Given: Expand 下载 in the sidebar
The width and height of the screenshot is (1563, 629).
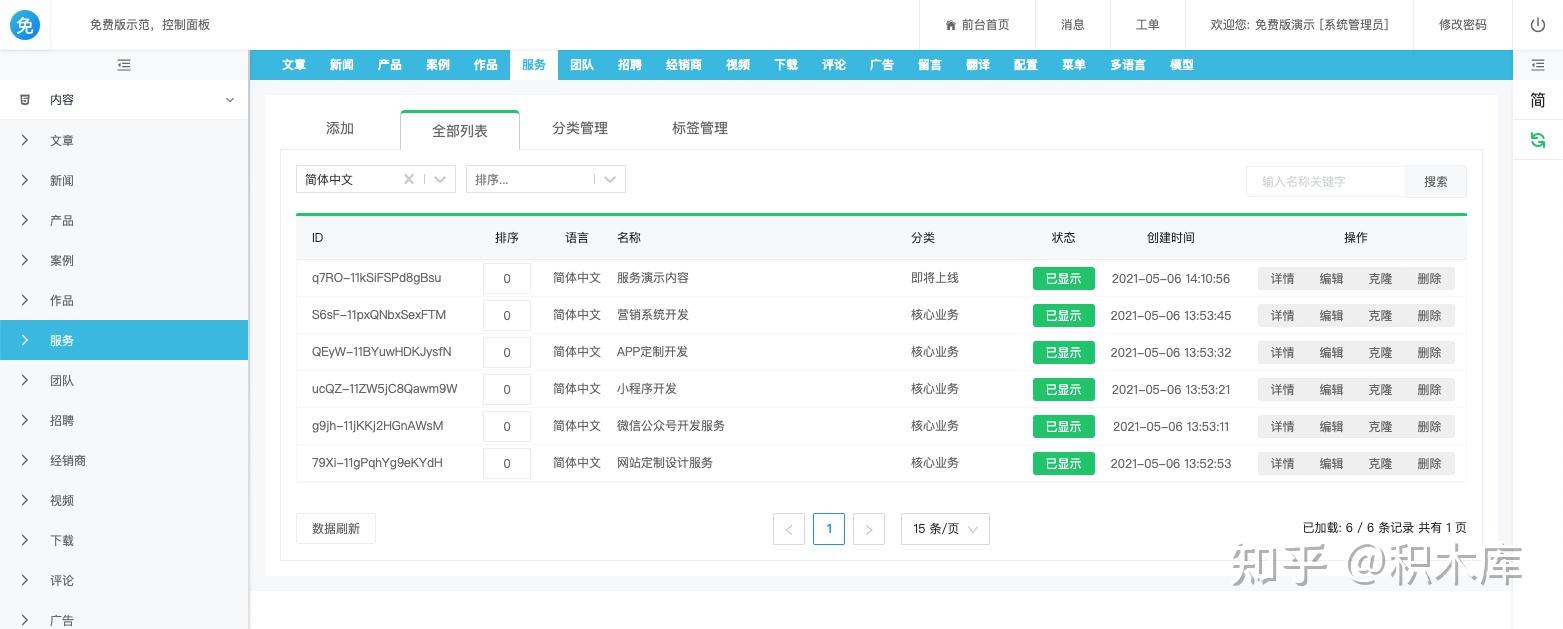Looking at the screenshot, I should pos(124,540).
